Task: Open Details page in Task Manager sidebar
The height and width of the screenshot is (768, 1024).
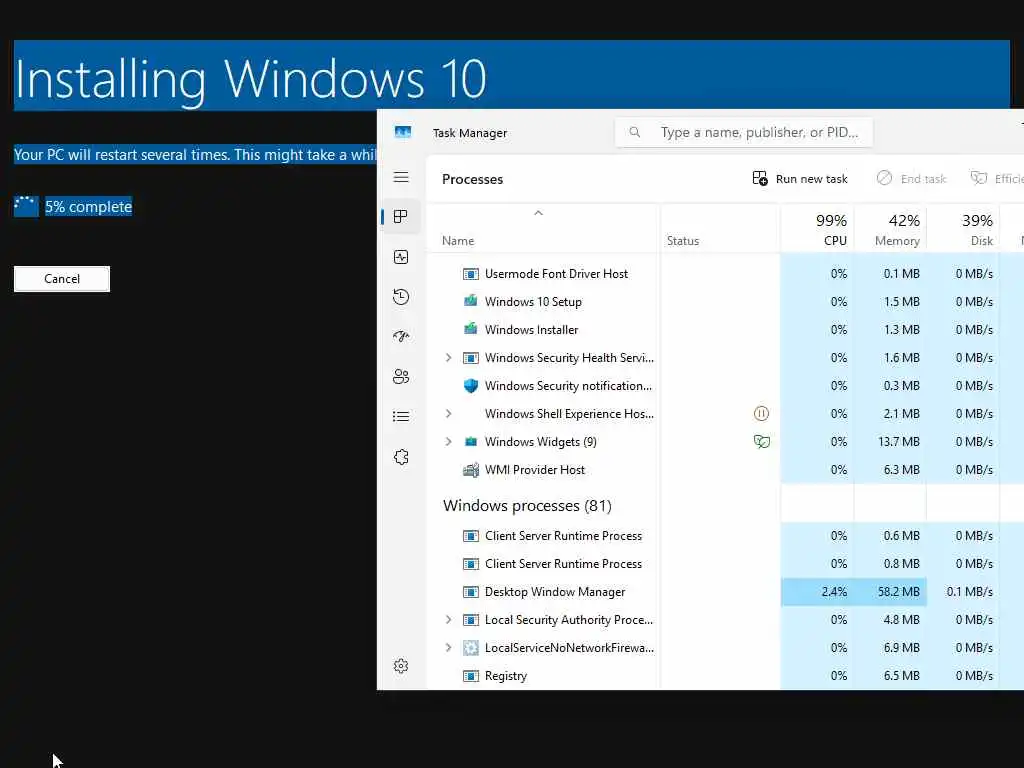Action: (x=401, y=416)
